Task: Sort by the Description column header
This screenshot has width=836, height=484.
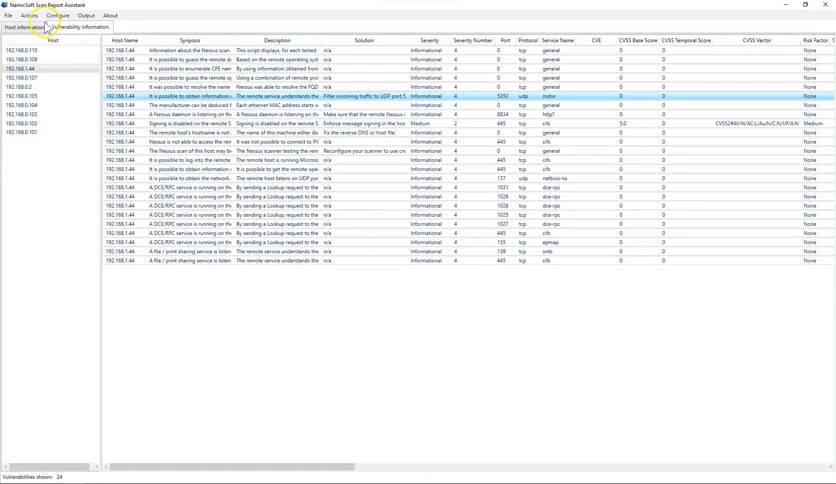Action: pos(277,41)
